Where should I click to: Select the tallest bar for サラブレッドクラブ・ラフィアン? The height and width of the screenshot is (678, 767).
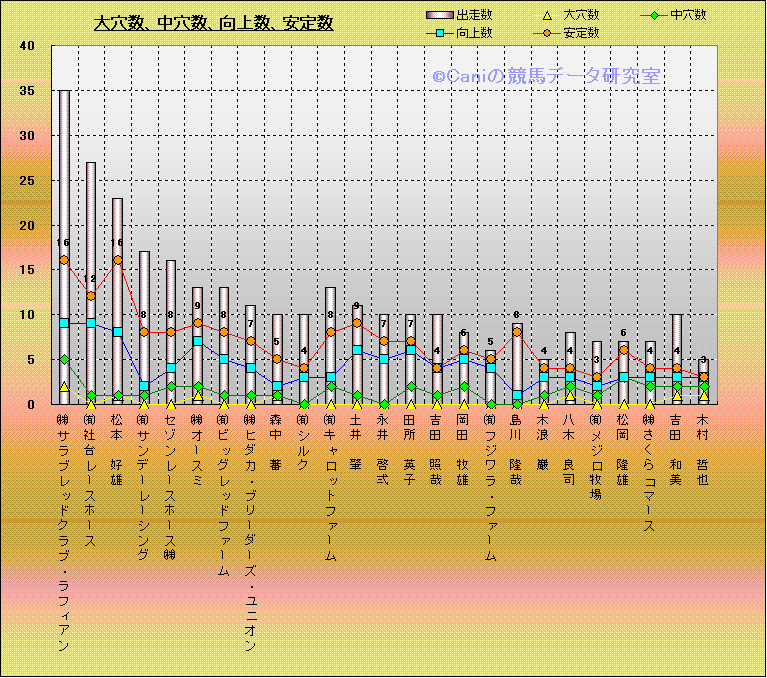click(64, 200)
